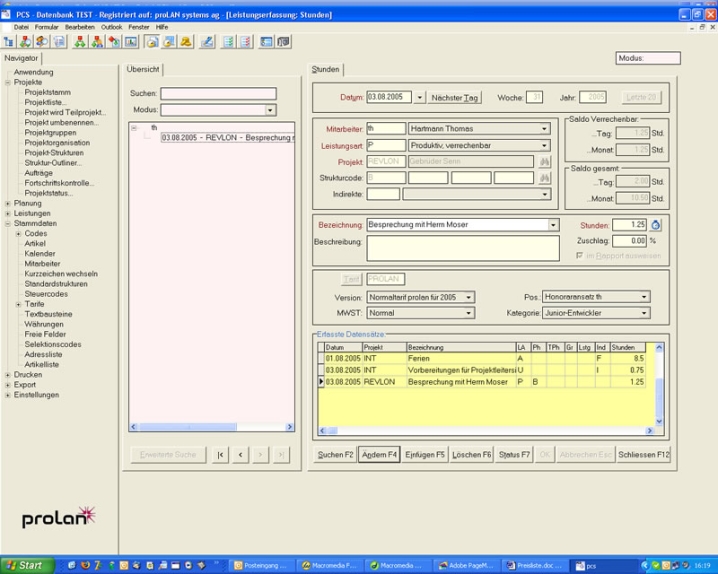Viewport: 718px width, 574px height.
Task: Switch to the Übersicht tab
Action: tap(144, 69)
